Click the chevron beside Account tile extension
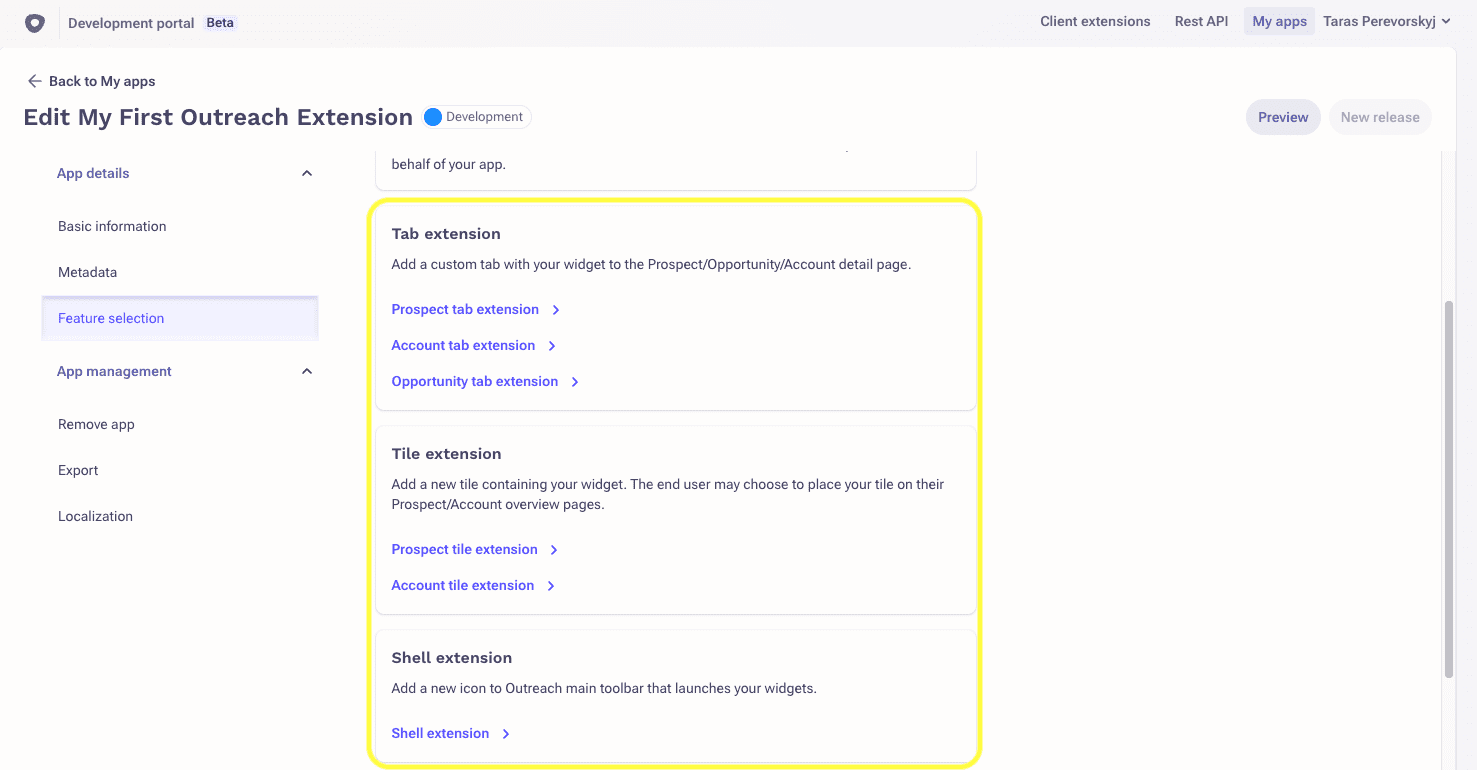This screenshot has height=770, width=1477. (x=551, y=585)
